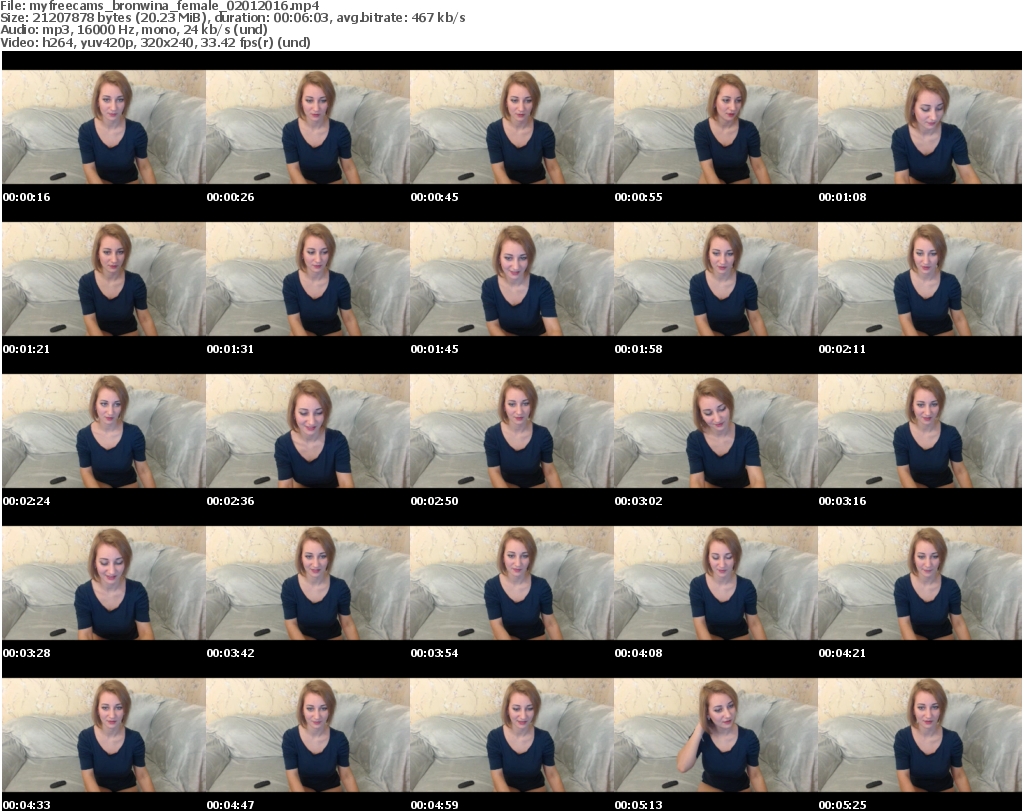Click the 00:04:21 timestamp label
The width and height of the screenshot is (1024, 811).
842,653
